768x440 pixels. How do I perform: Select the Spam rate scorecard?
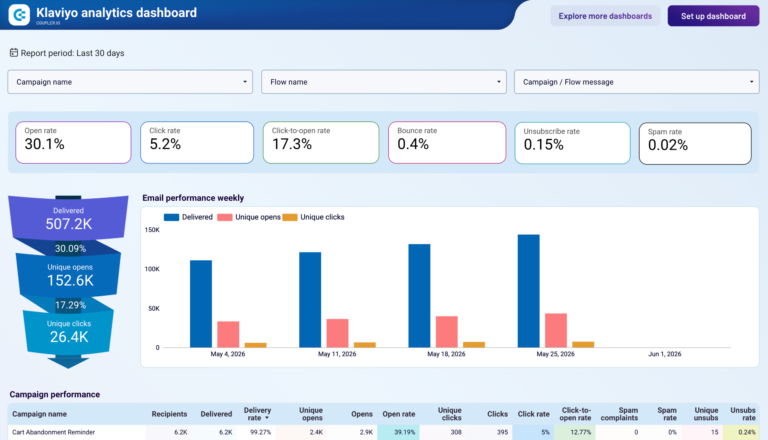click(x=695, y=143)
